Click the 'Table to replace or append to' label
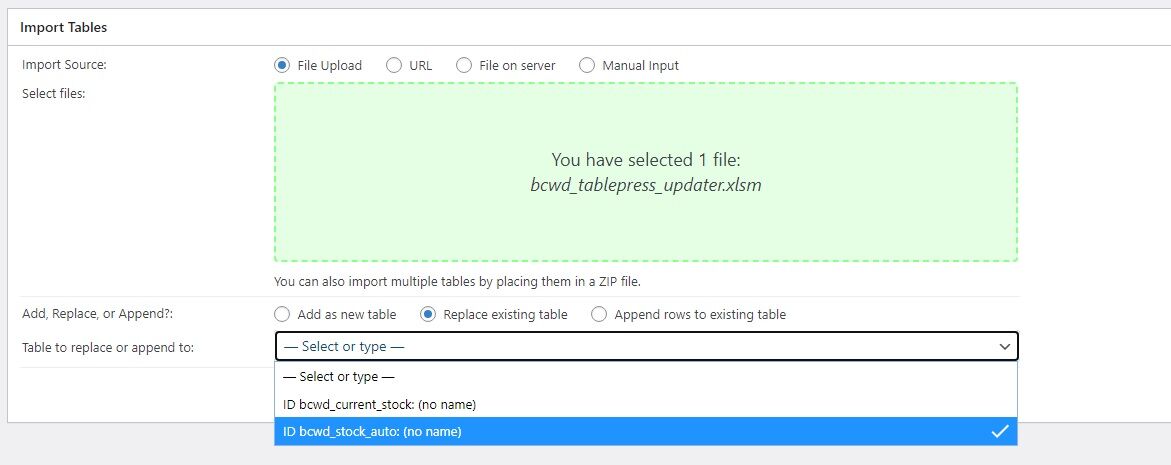This screenshot has width=1171, height=465. click(108, 347)
